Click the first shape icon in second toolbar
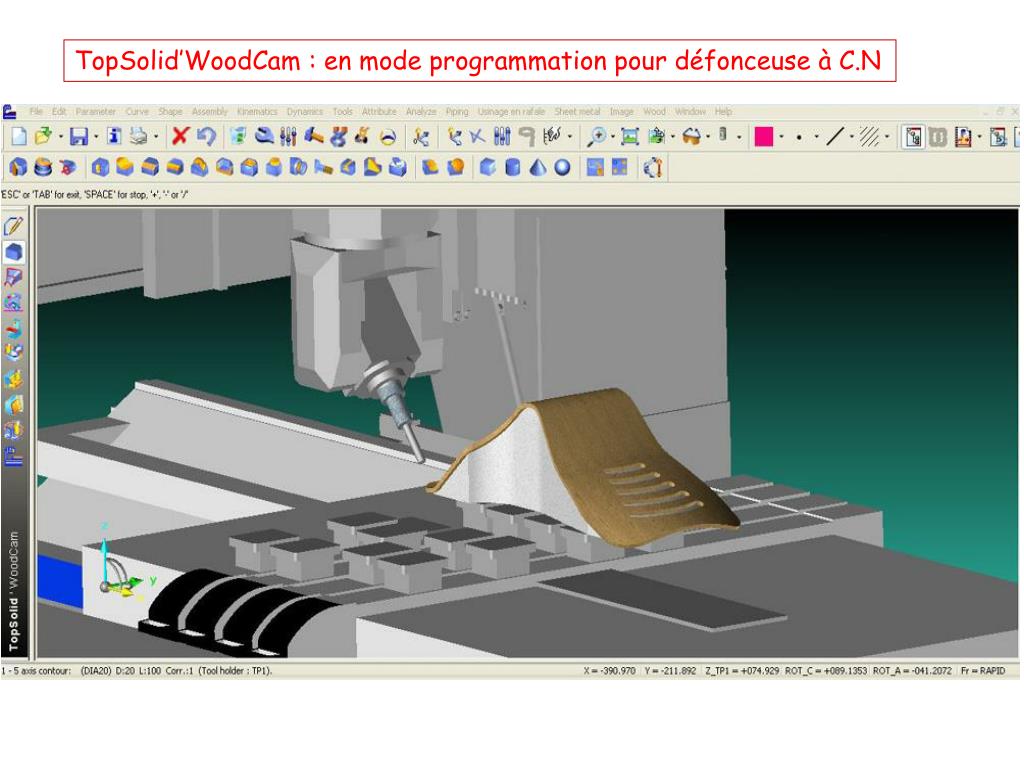 [x=18, y=168]
